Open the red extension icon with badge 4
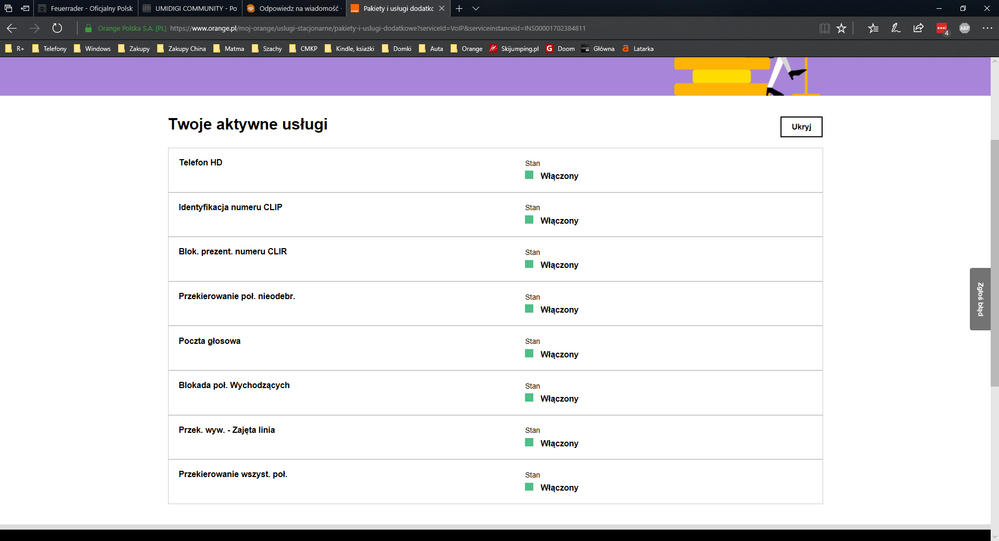 [942, 29]
